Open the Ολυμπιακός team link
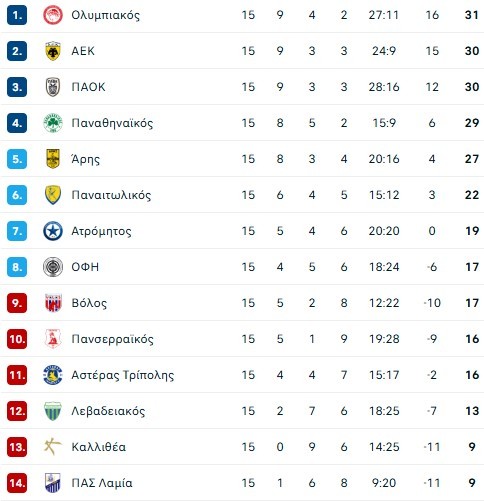The image size is (484, 501). coord(106,15)
